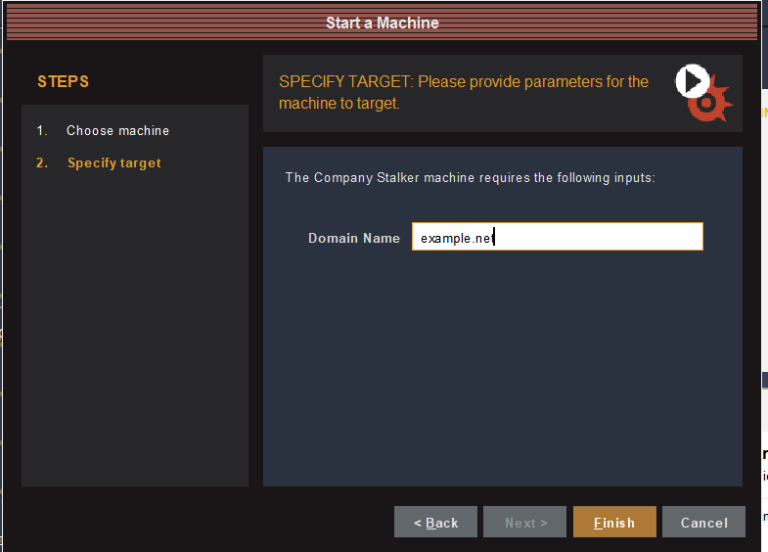Go to previous step with Back

click(435, 522)
